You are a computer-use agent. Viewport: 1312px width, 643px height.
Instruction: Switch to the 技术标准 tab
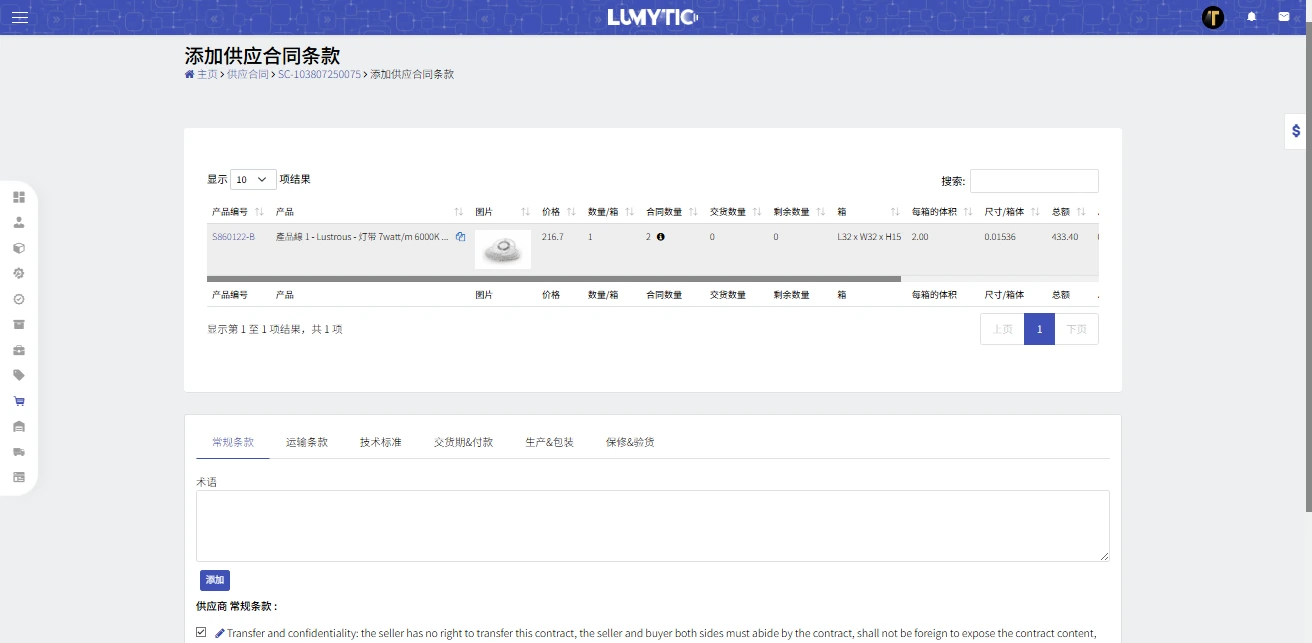(380, 442)
